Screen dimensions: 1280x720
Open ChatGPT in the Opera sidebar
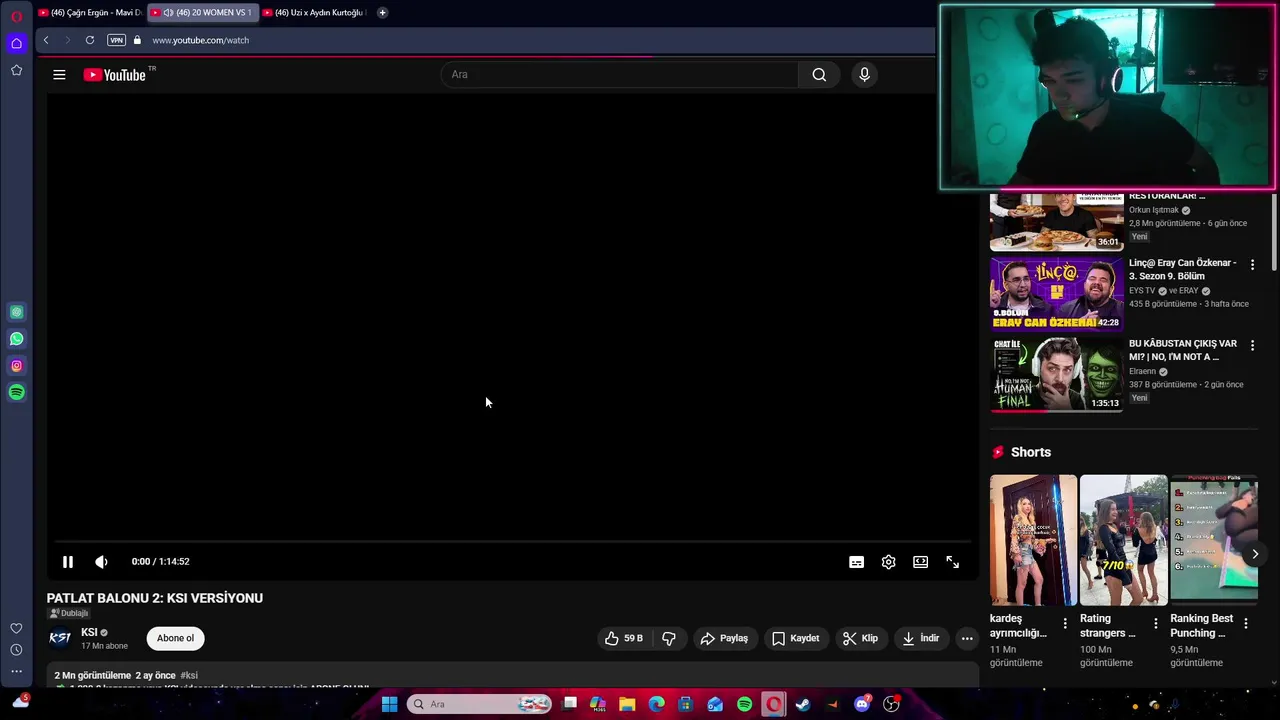point(16,312)
